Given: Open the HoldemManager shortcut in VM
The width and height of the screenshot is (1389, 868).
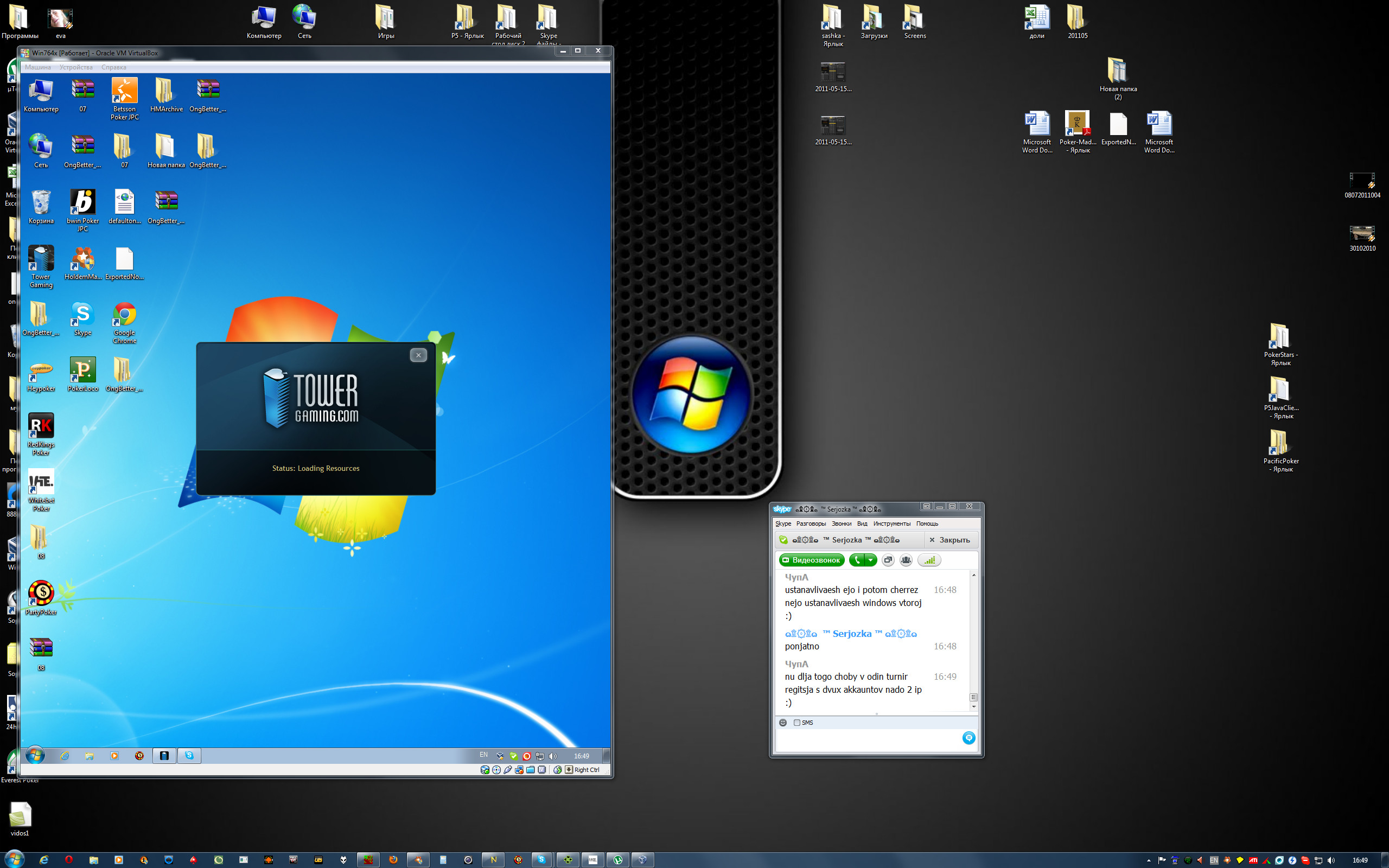Looking at the screenshot, I should (x=82, y=263).
